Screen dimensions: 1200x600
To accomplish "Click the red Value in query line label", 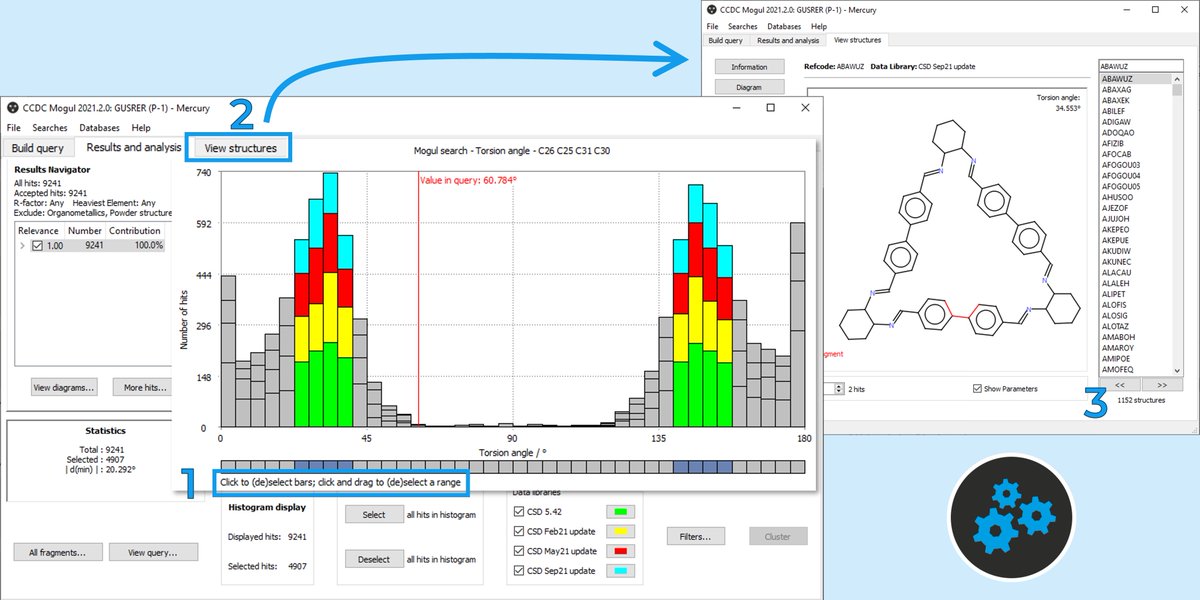I will click(x=467, y=180).
